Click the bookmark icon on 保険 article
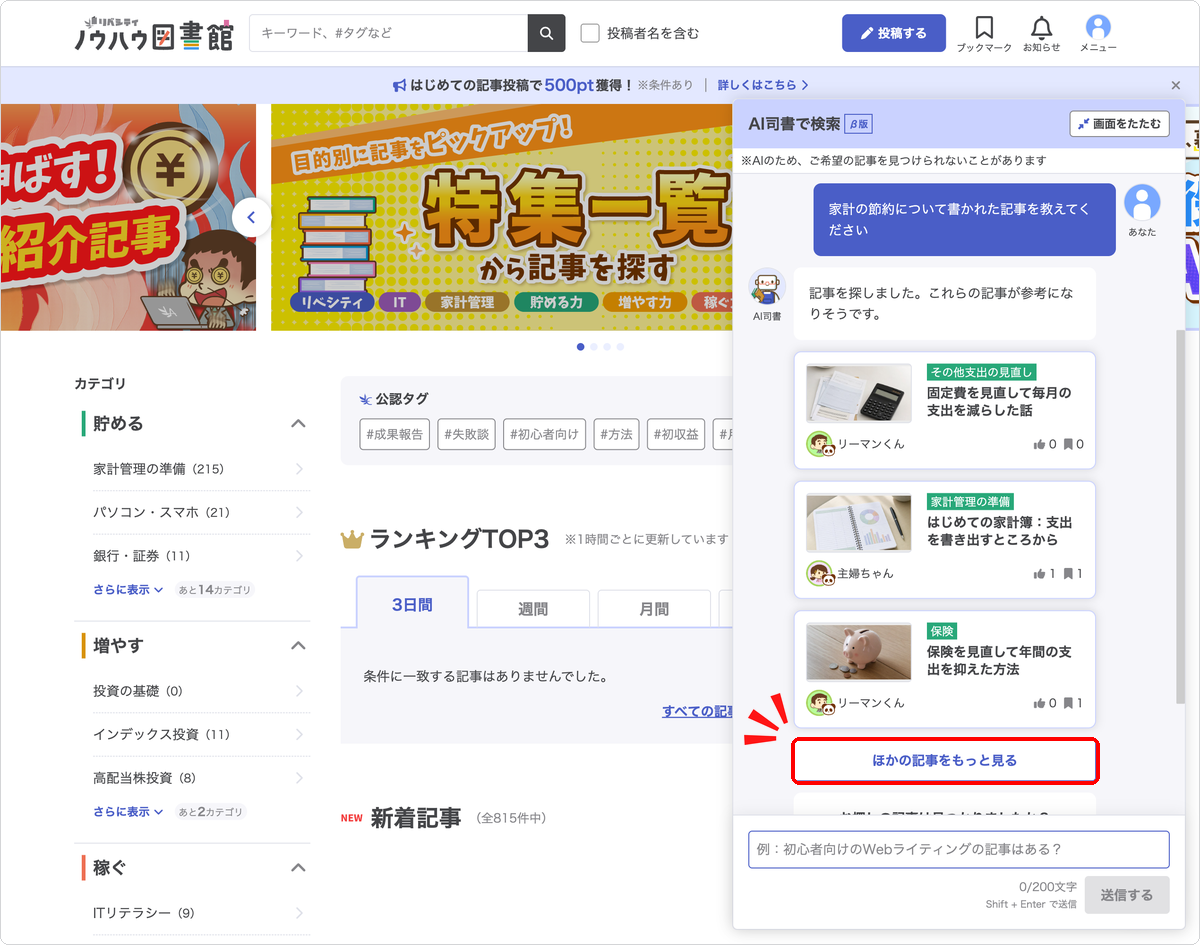The width and height of the screenshot is (1200, 945). (x=1068, y=703)
